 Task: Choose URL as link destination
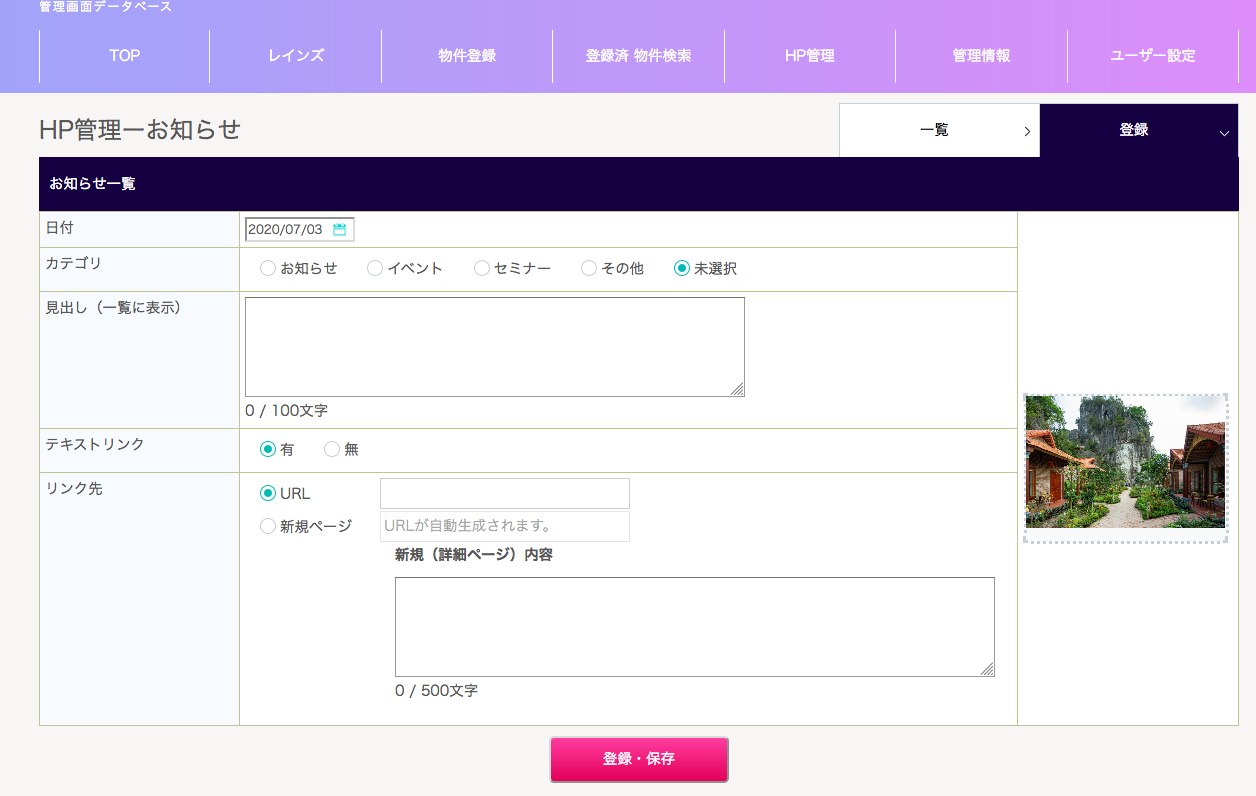[268, 494]
